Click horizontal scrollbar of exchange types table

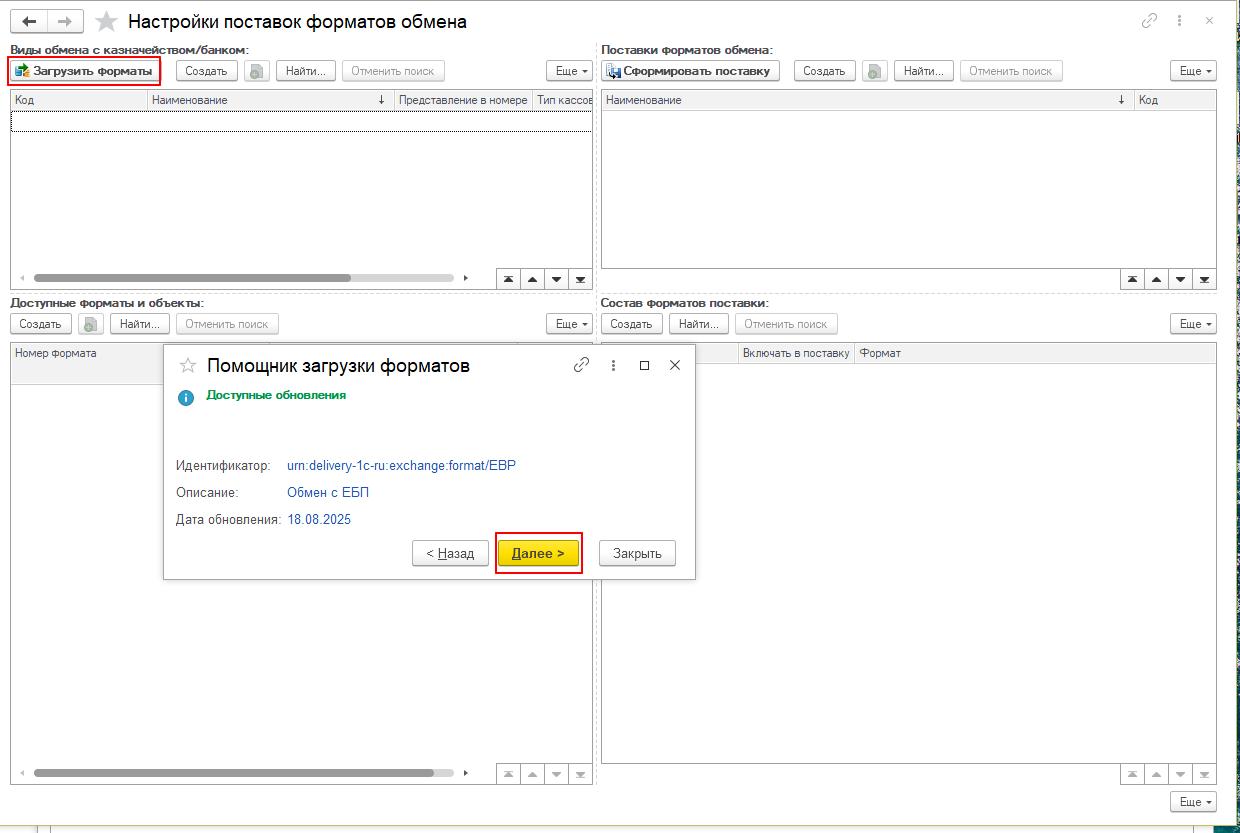point(192,278)
